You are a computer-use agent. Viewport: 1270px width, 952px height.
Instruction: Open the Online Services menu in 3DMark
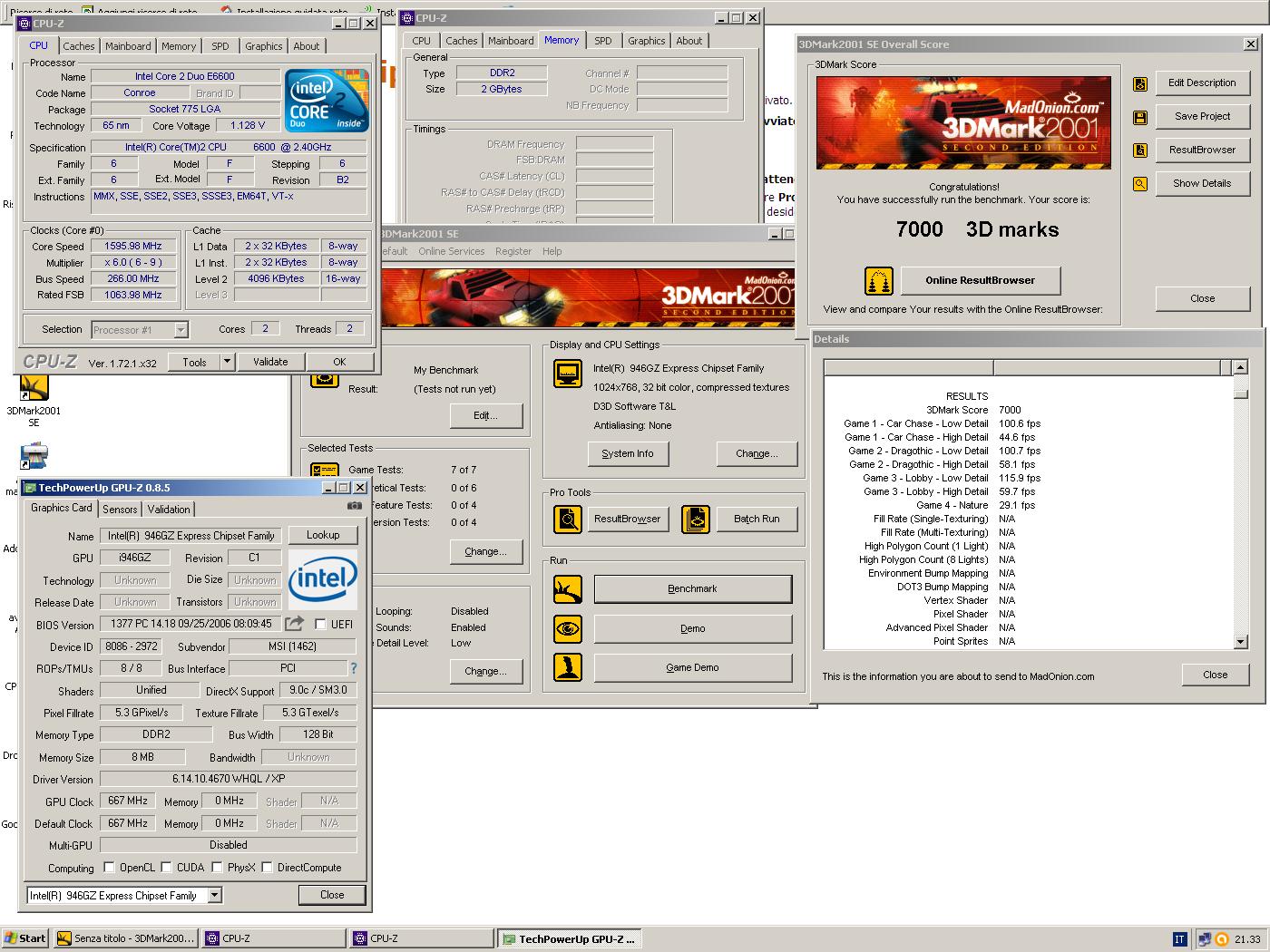coord(451,251)
